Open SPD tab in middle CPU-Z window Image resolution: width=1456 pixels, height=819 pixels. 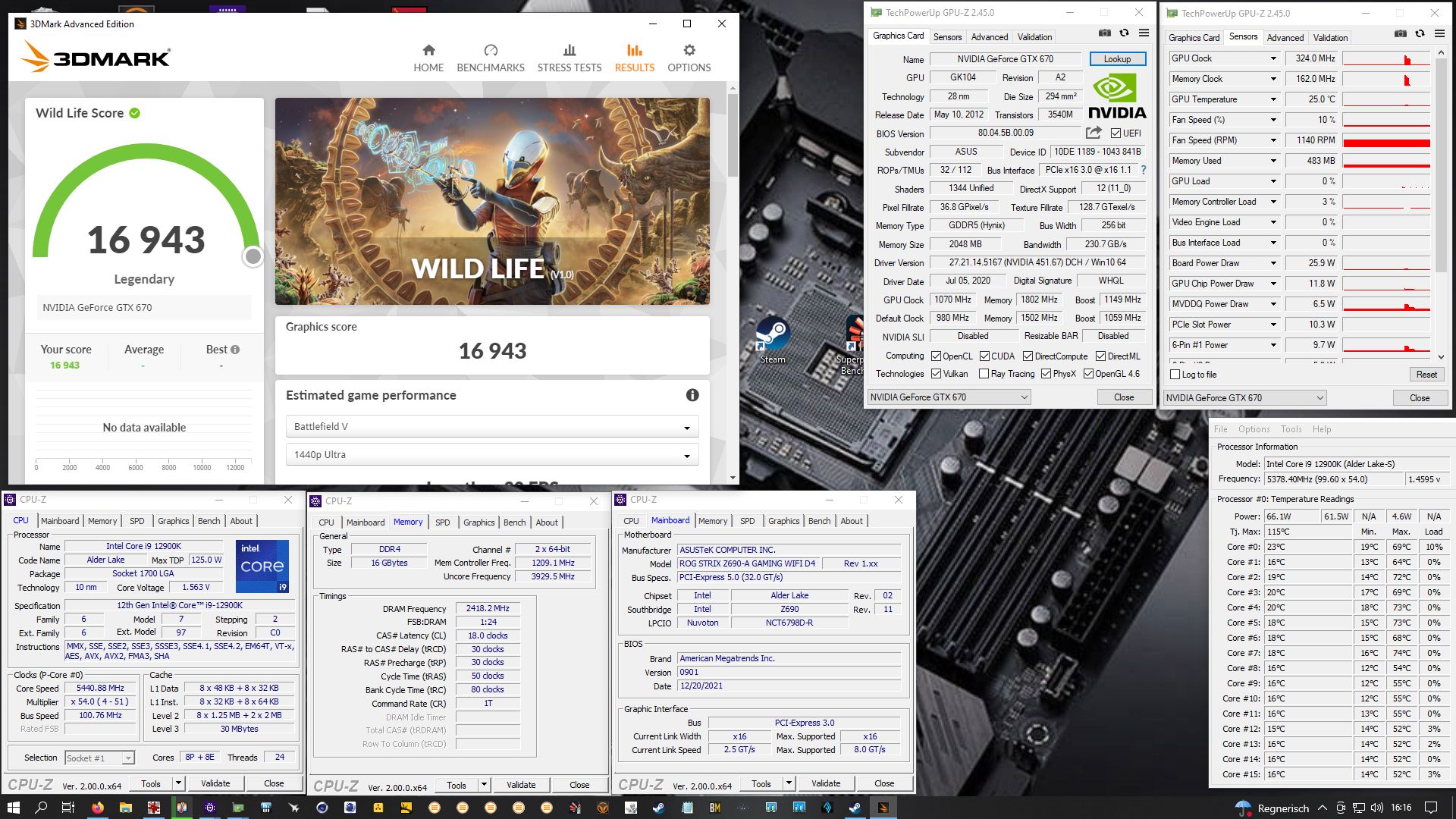tap(443, 522)
